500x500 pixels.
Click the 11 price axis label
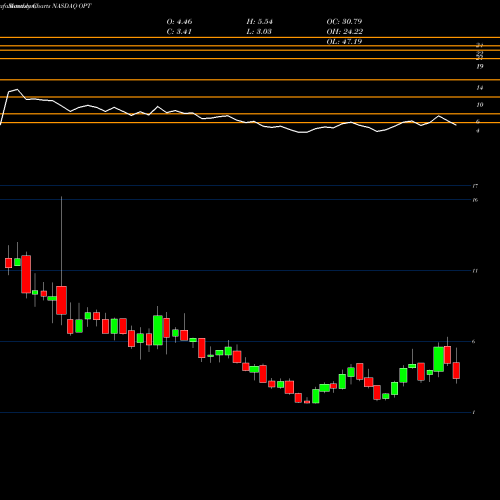point(475,271)
